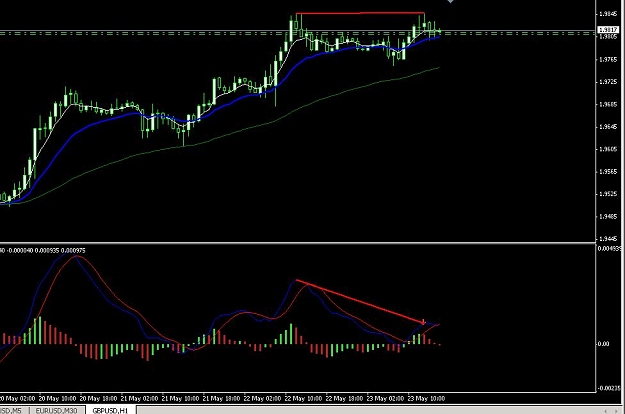The width and height of the screenshot is (625, 414).
Task: Click the 20 May 18:00 time label
Action: click(98, 398)
